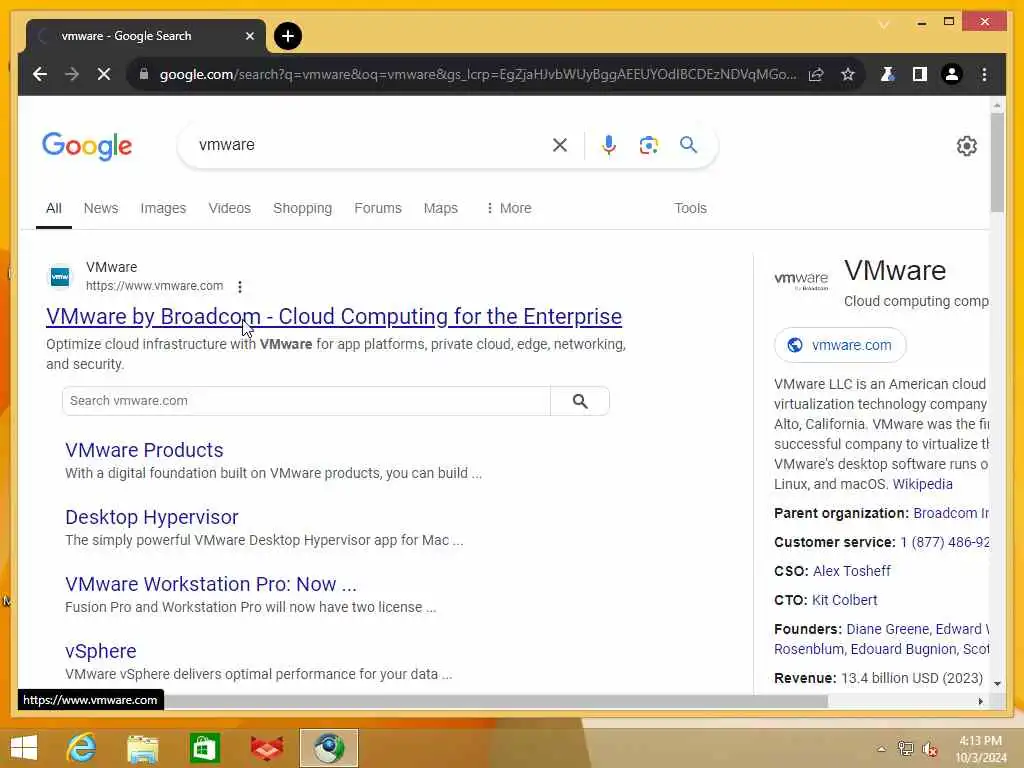This screenshot has width=1024, height=768.
Task: Click the muted volume tray icon
Action: [x=929, y=749]
